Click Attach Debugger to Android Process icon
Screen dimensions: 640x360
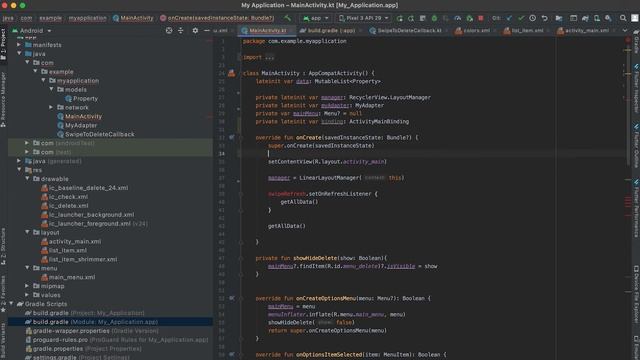pyautogui.click(x=469, y=18)
